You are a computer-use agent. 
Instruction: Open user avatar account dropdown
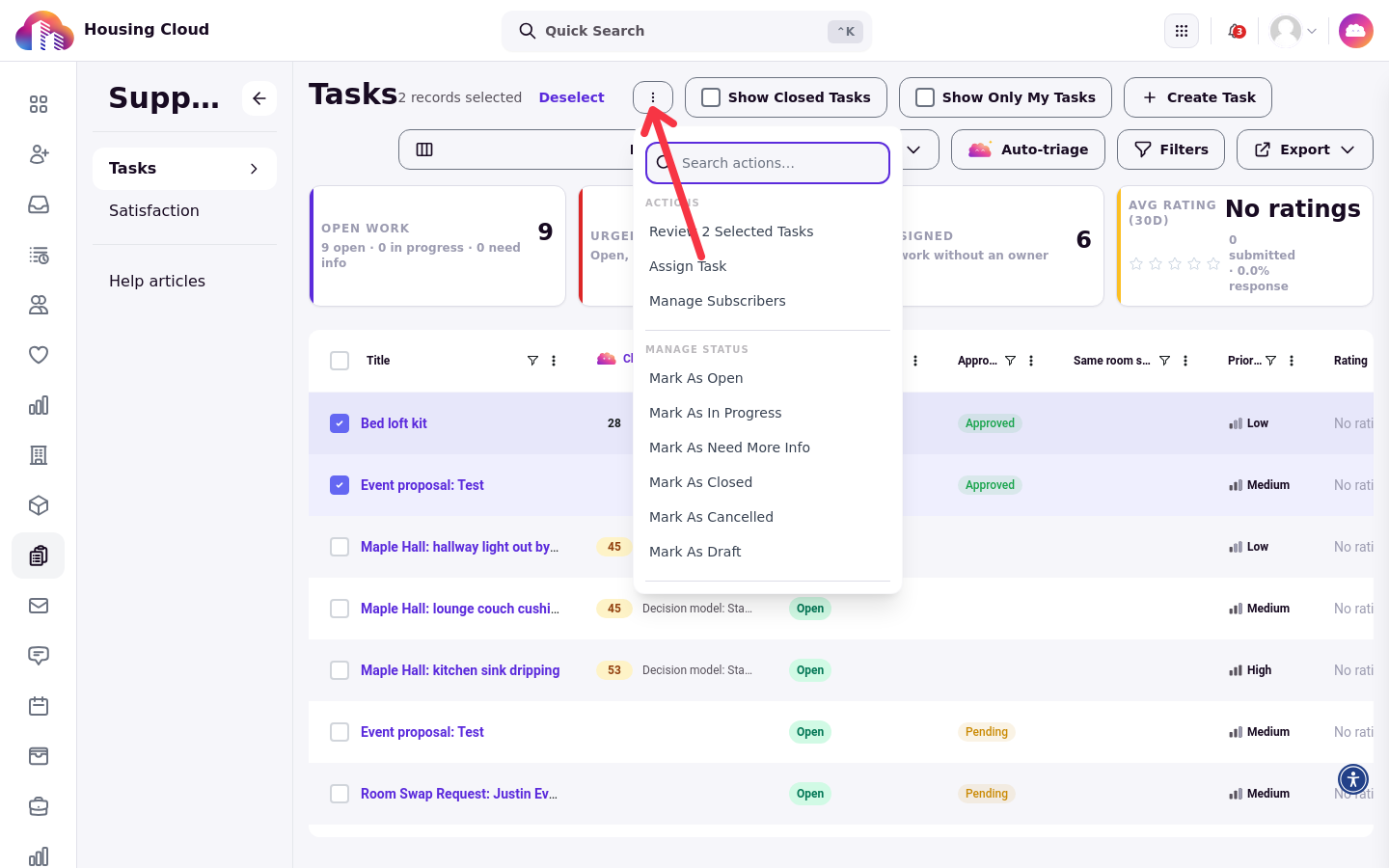1294,31
